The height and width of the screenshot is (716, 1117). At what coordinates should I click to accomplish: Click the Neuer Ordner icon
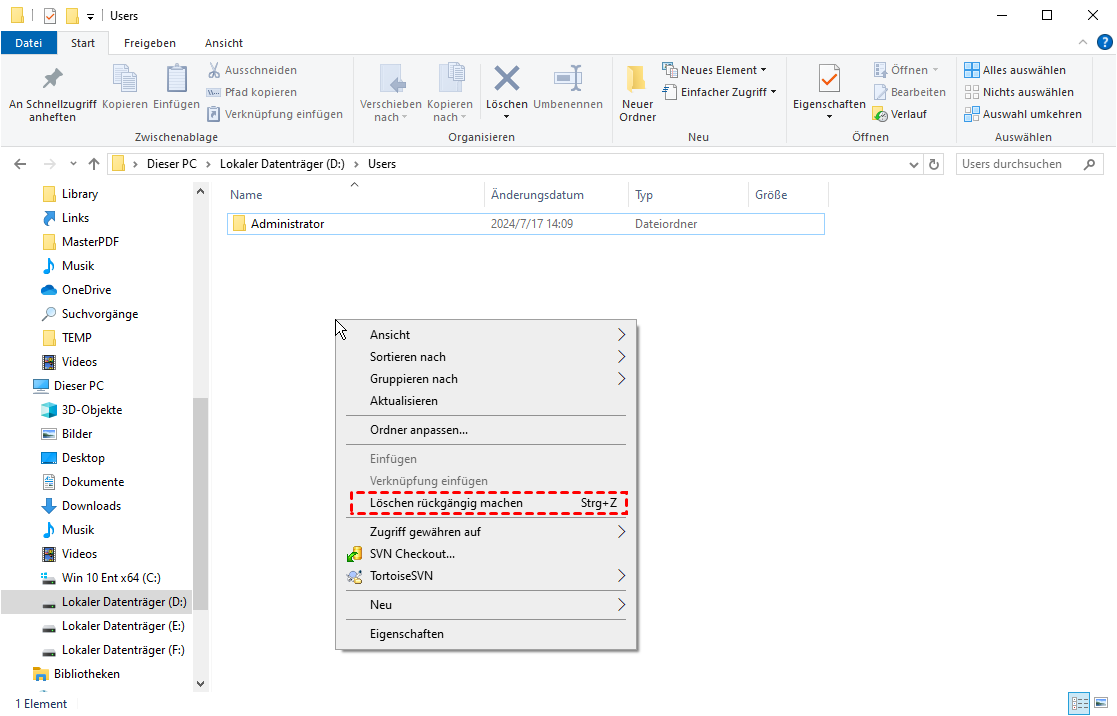pyautogui.click(x=637, y=80)
